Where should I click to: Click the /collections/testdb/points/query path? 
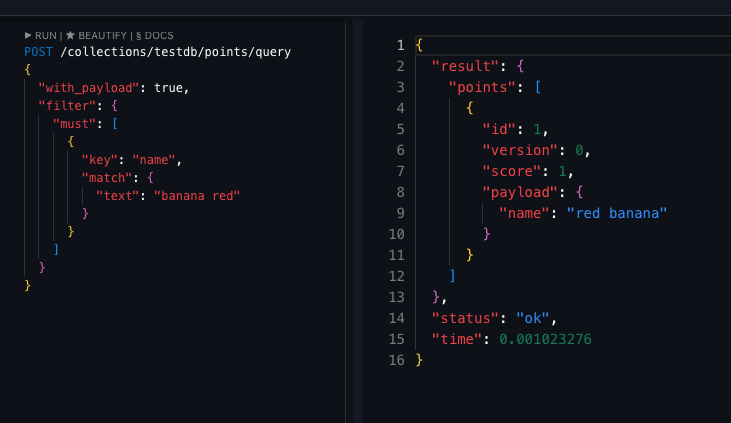pos(175,51)
